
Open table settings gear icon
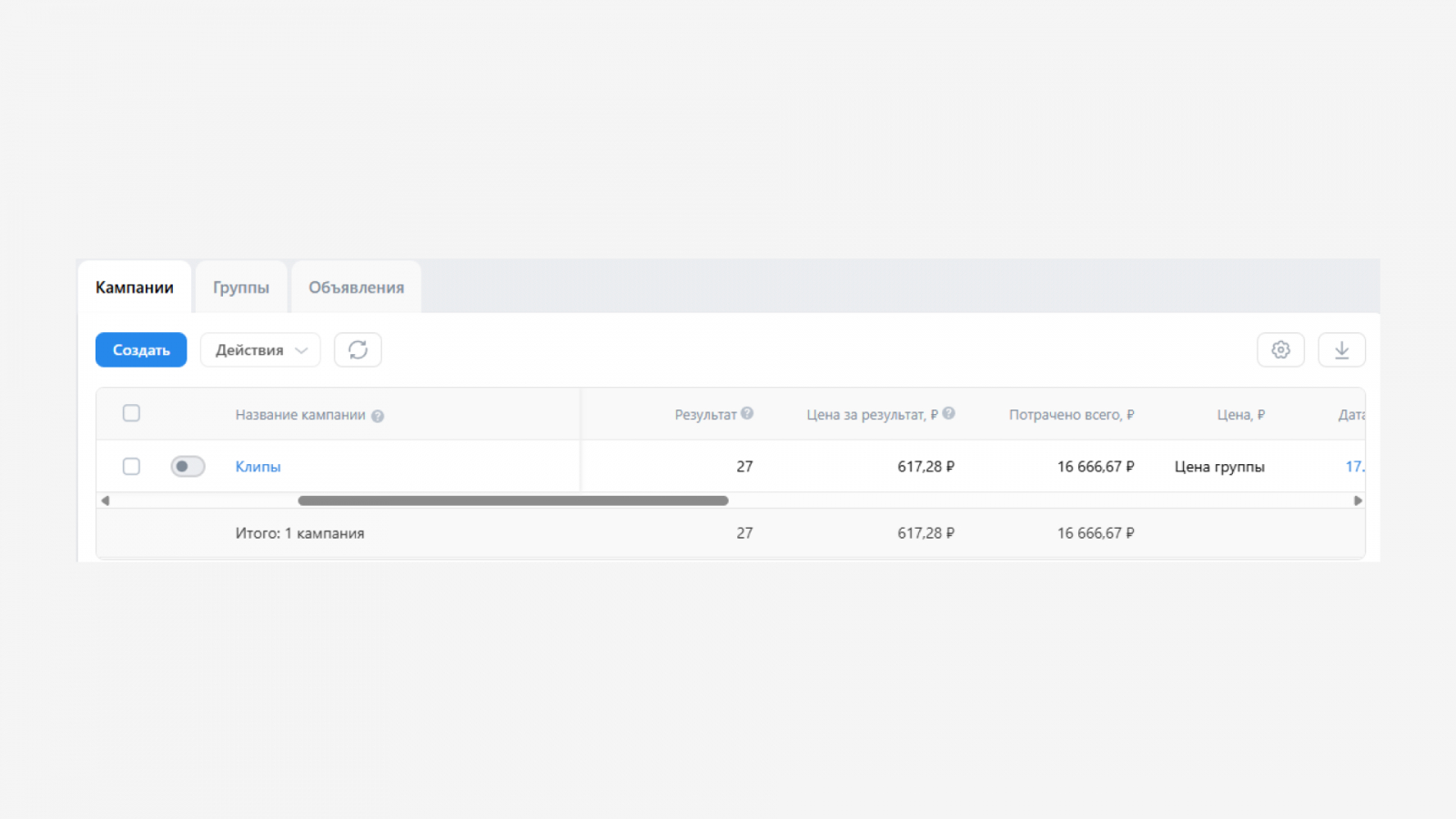click(x=1280, y=350)
